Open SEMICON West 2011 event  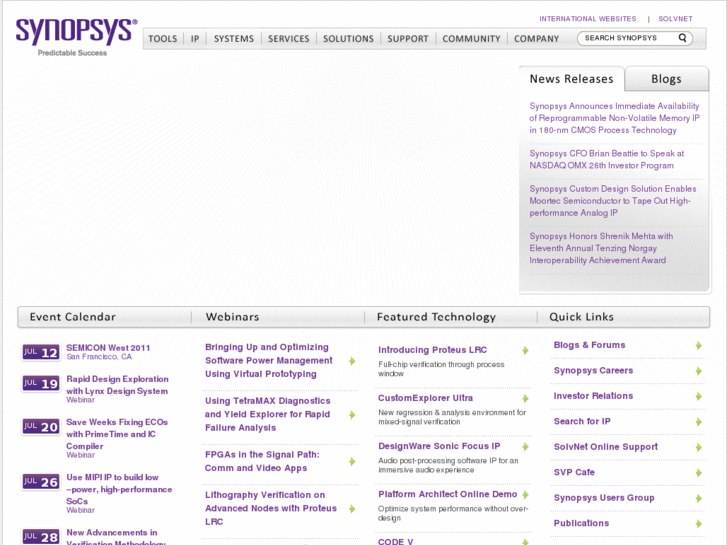pos(108,348)
